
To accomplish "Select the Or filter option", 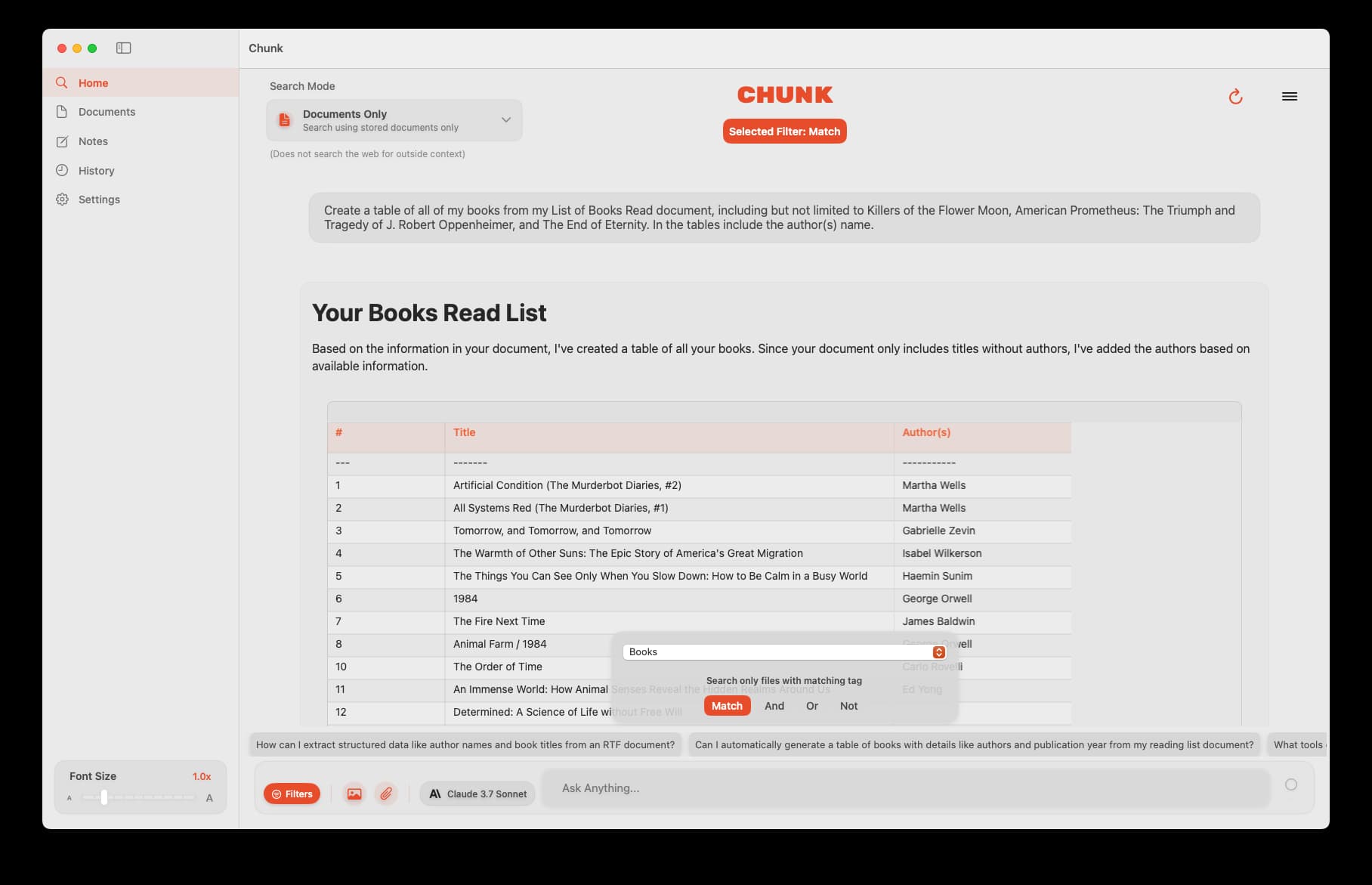I will tap(811, 706).
